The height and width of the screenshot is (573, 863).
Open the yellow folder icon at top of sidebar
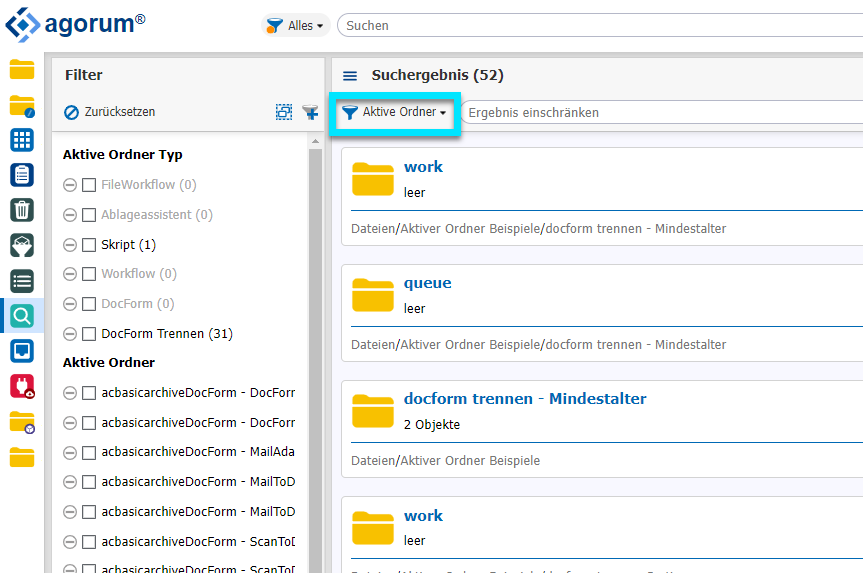click(x=22, y=70)
